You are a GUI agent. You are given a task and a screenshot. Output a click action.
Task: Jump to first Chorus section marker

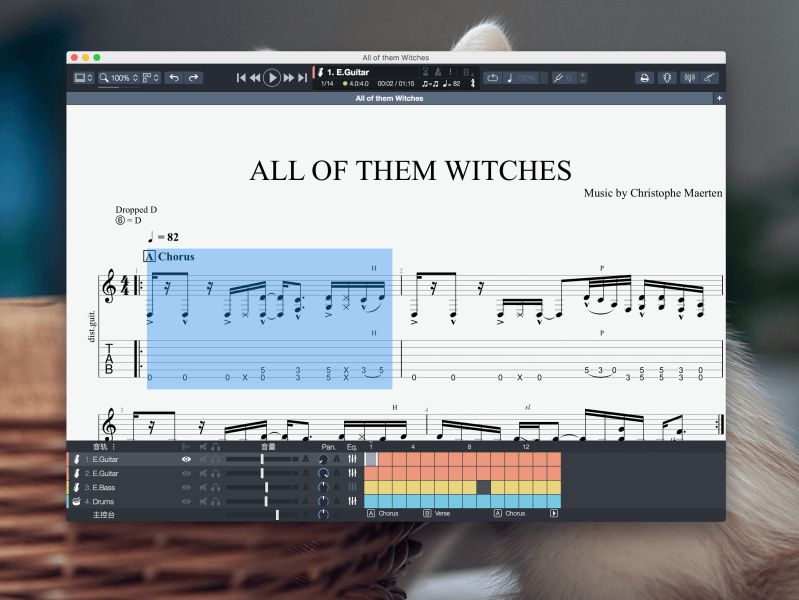tap(383, 513)
